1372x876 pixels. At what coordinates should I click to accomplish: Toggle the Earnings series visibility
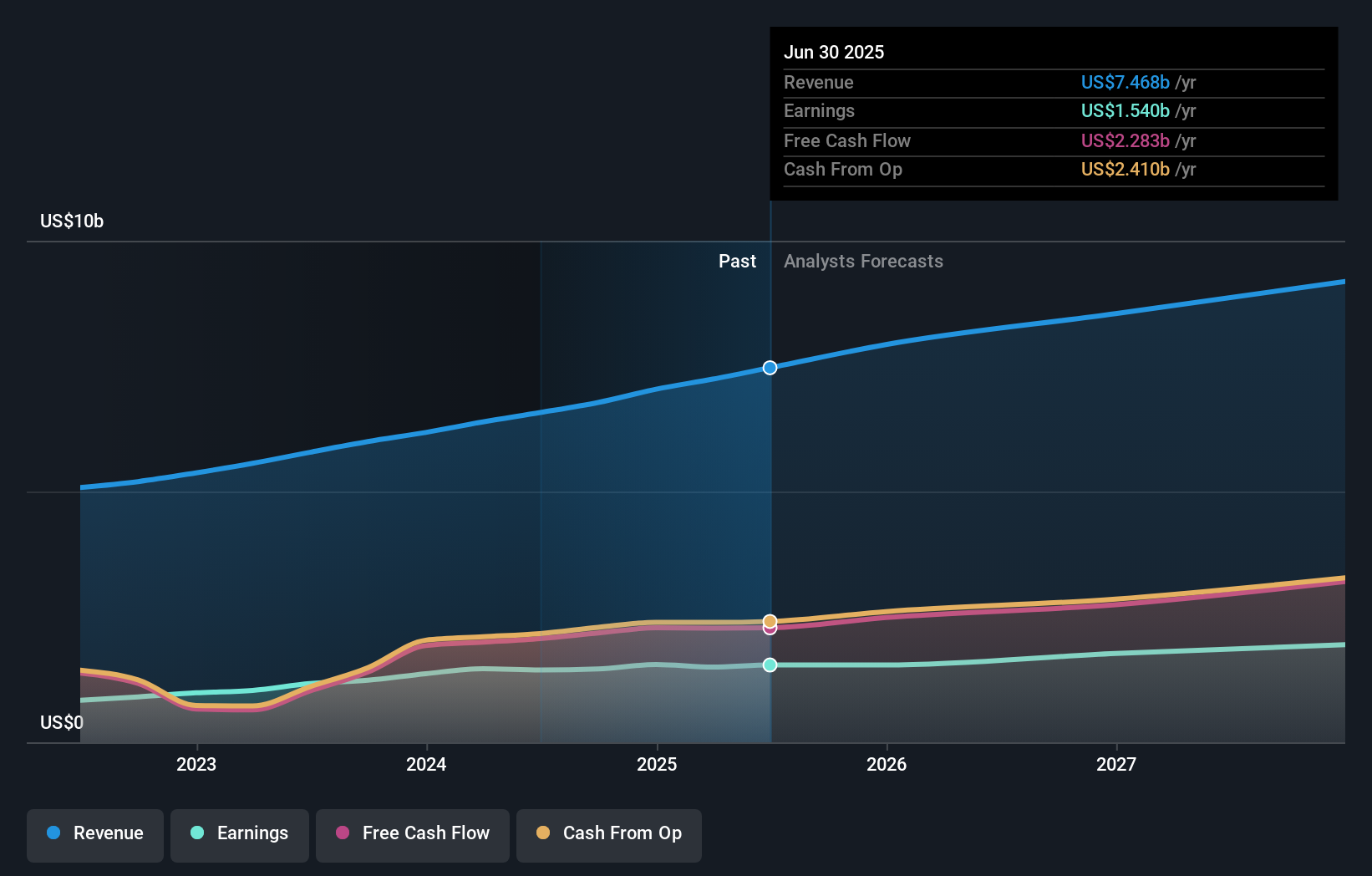pyautogui.click(x=240, y=833)
